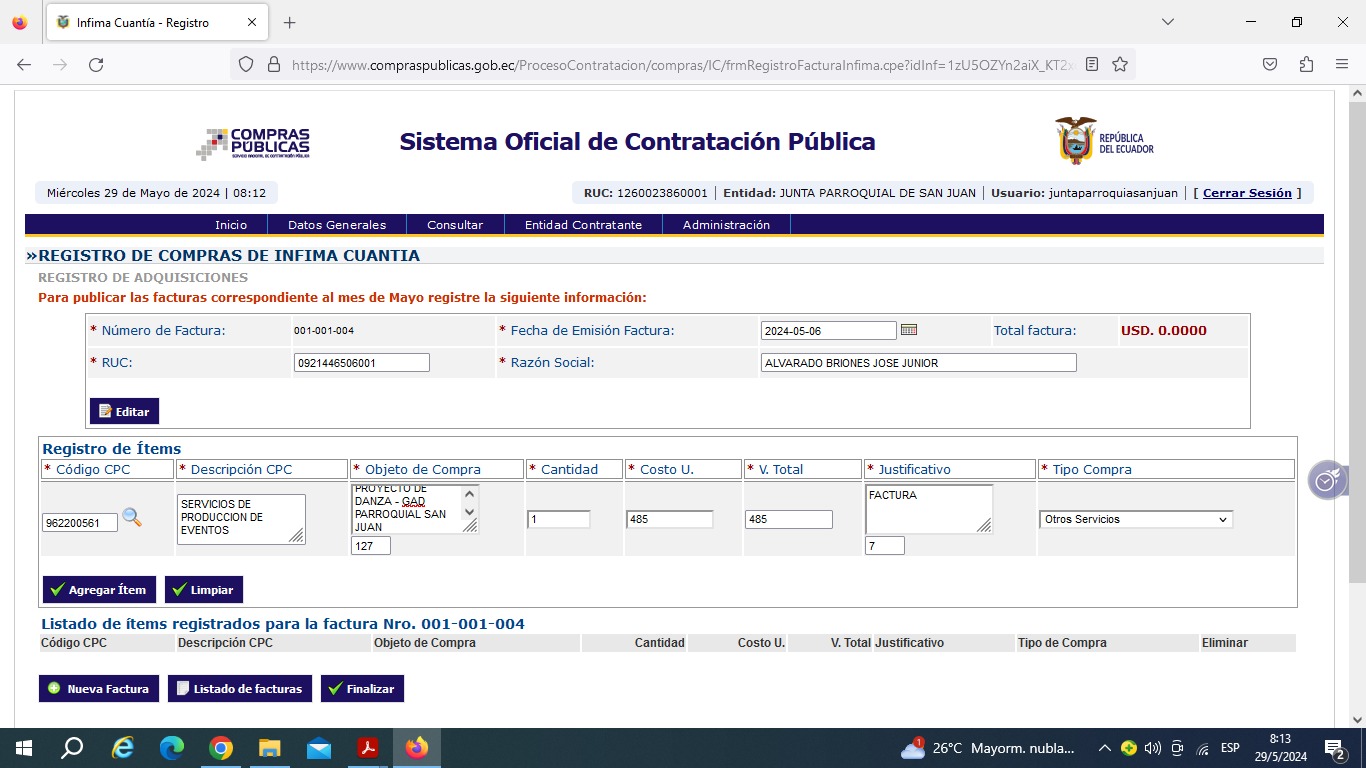Reload the page with browser refresh icon

point(96,64)
